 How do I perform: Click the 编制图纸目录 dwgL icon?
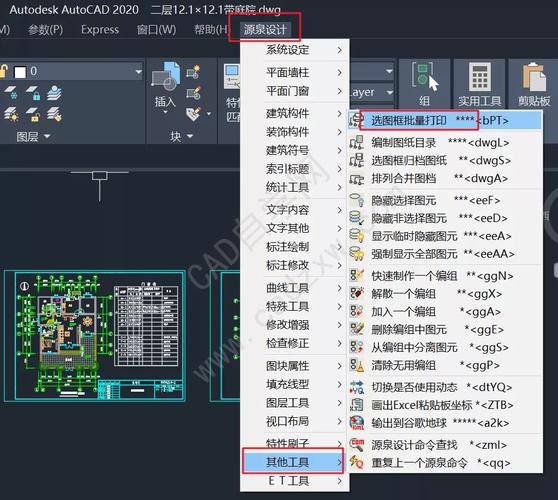(356, 142)
